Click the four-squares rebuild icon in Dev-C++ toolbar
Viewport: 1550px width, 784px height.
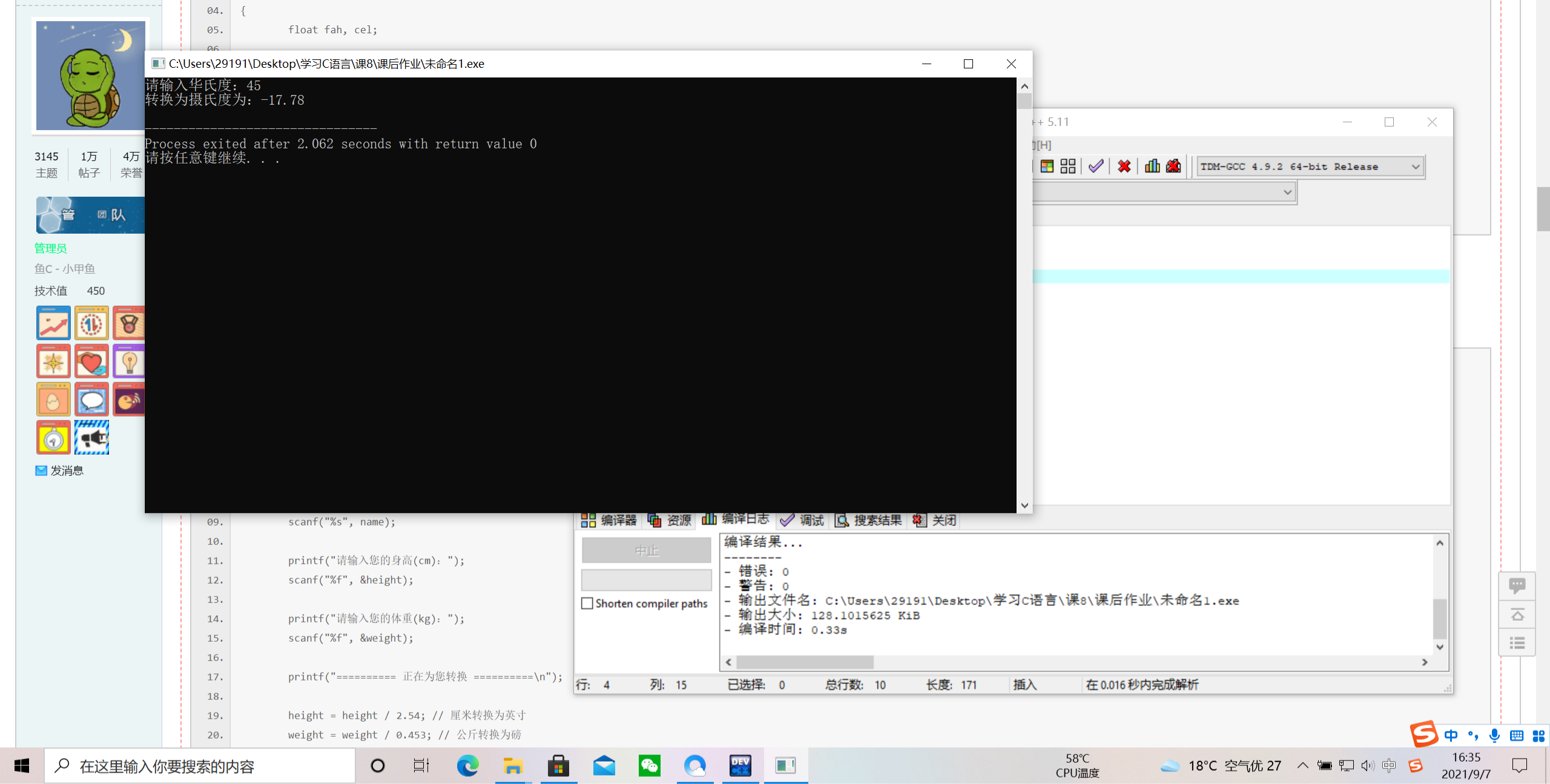click(x=1068, y=166)
